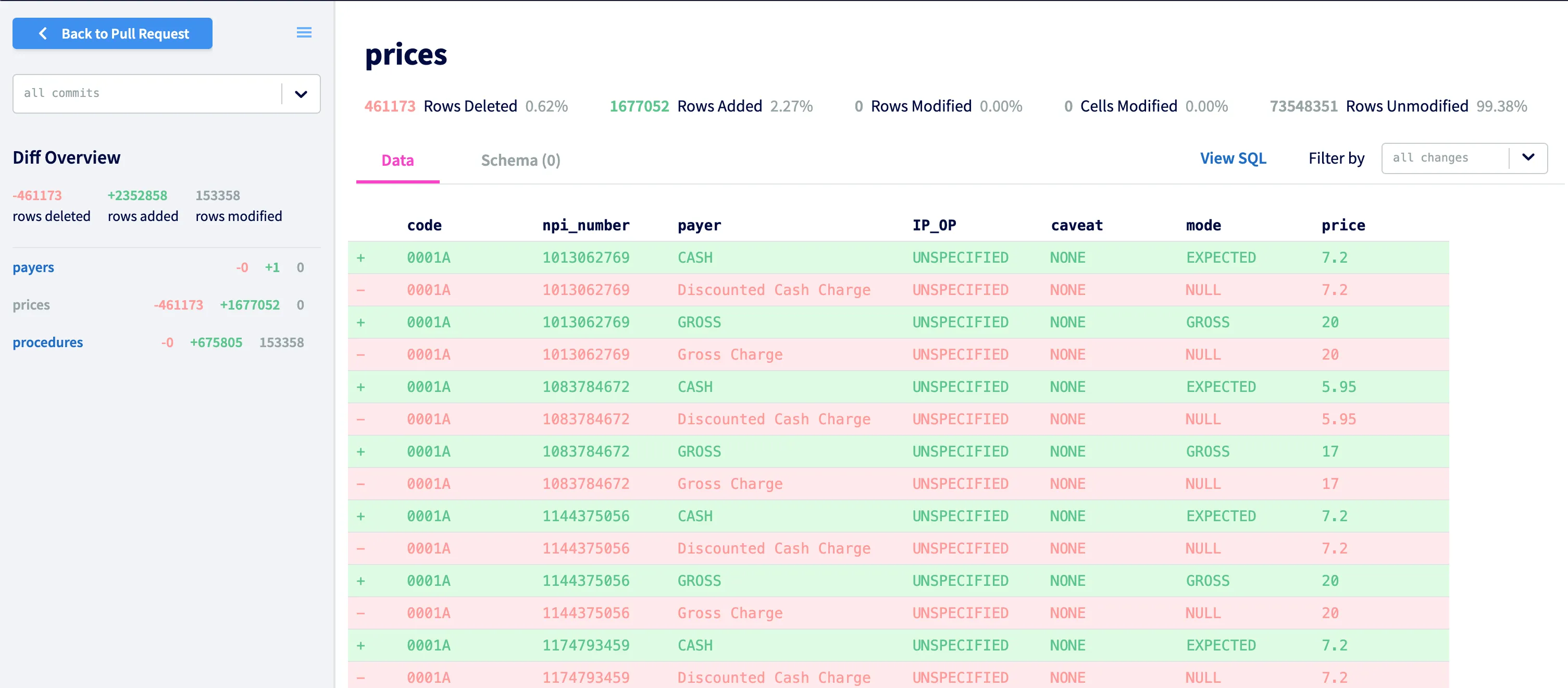The image size is (1568, 688).
Task: Open the payers table diff
Action: coord(33,267)
